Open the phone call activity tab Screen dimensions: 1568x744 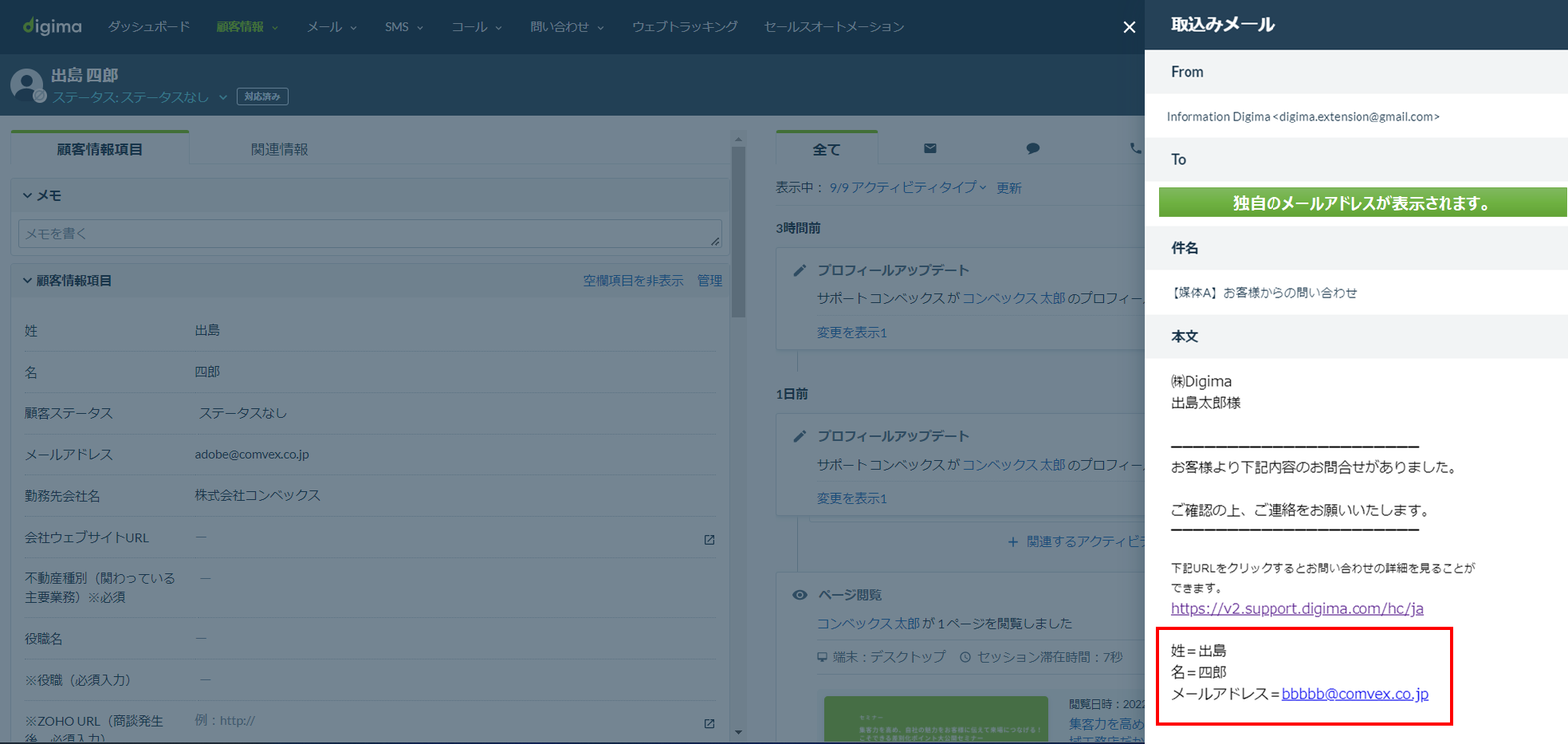(1134, 148)
